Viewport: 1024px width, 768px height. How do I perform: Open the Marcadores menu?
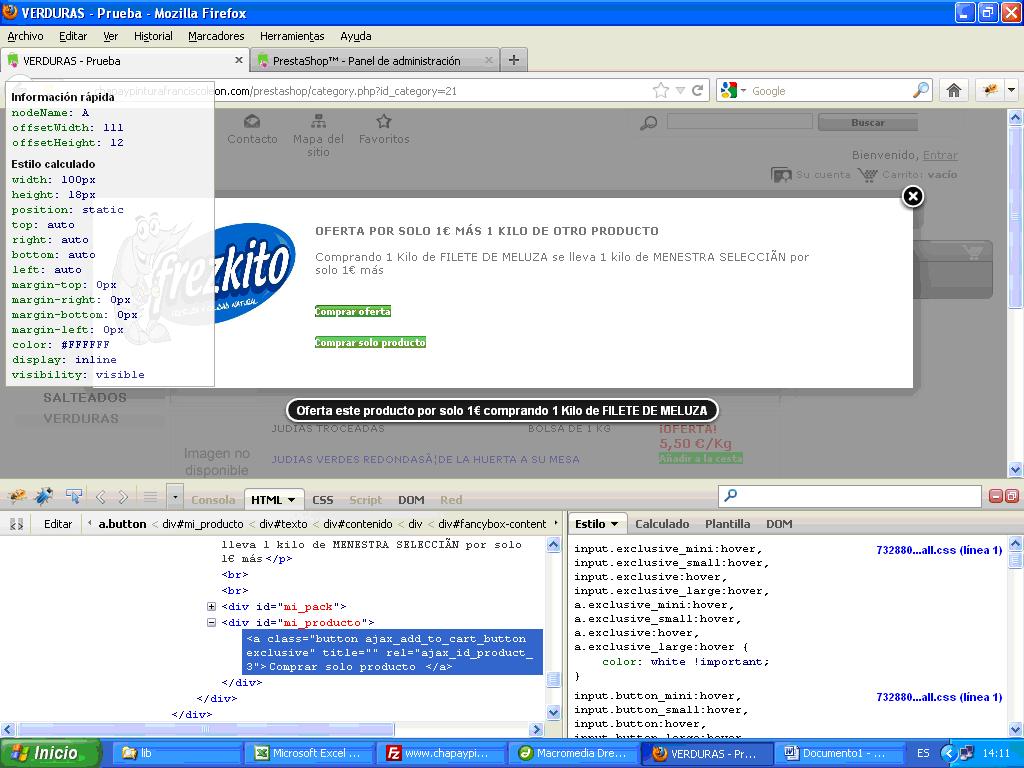point(216,36)
